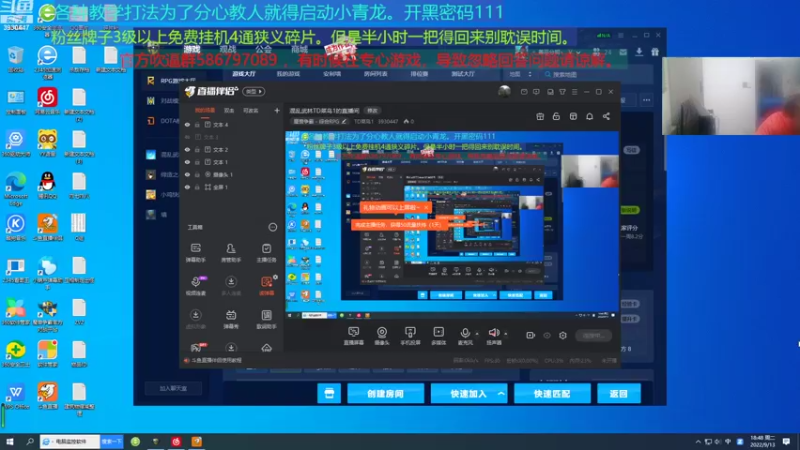This screenshot has width=800, height=450.
Task: Open the 歌词助手 tool
Action: [x=266, y=319]
